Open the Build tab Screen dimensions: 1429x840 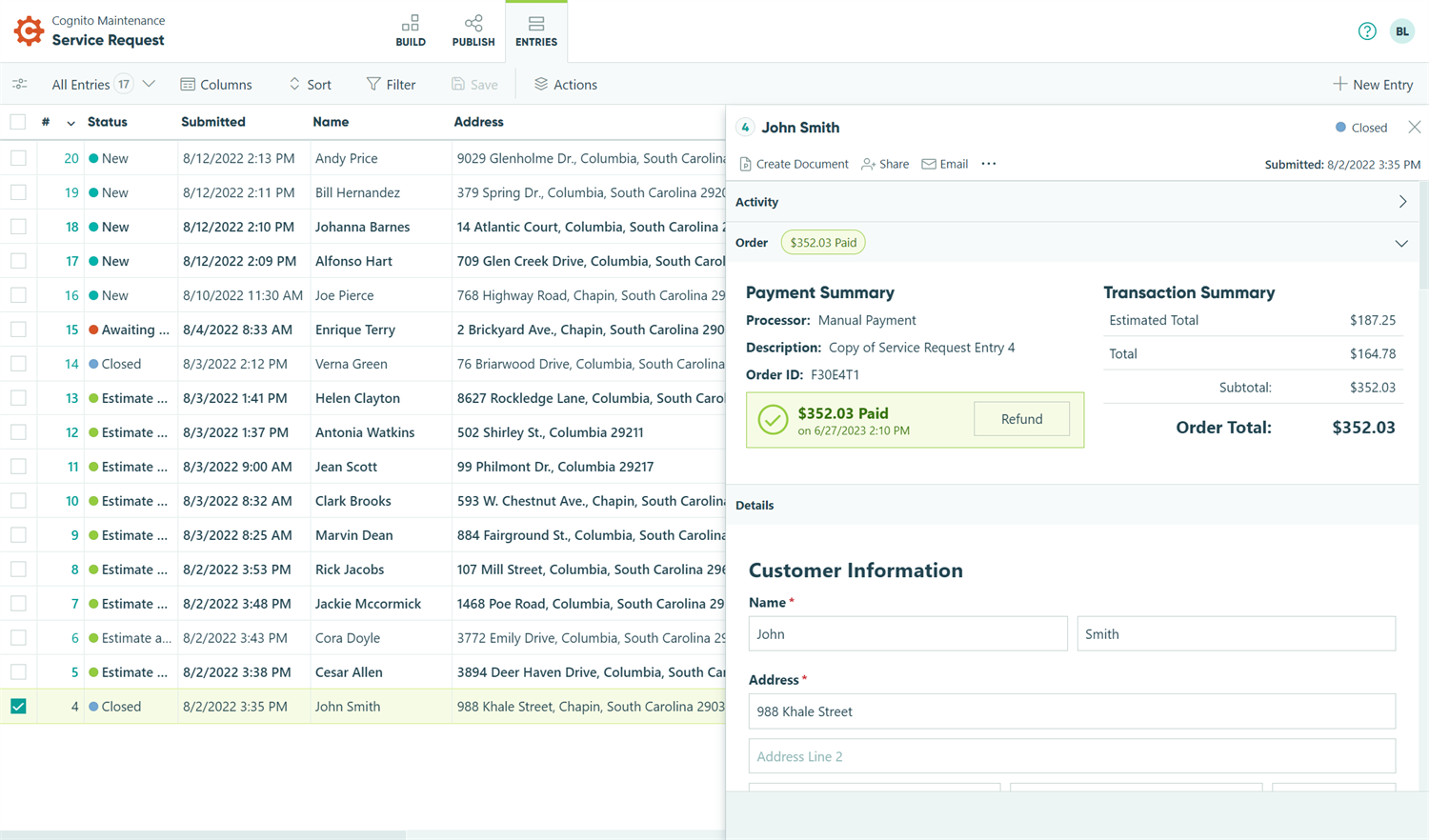411,30
